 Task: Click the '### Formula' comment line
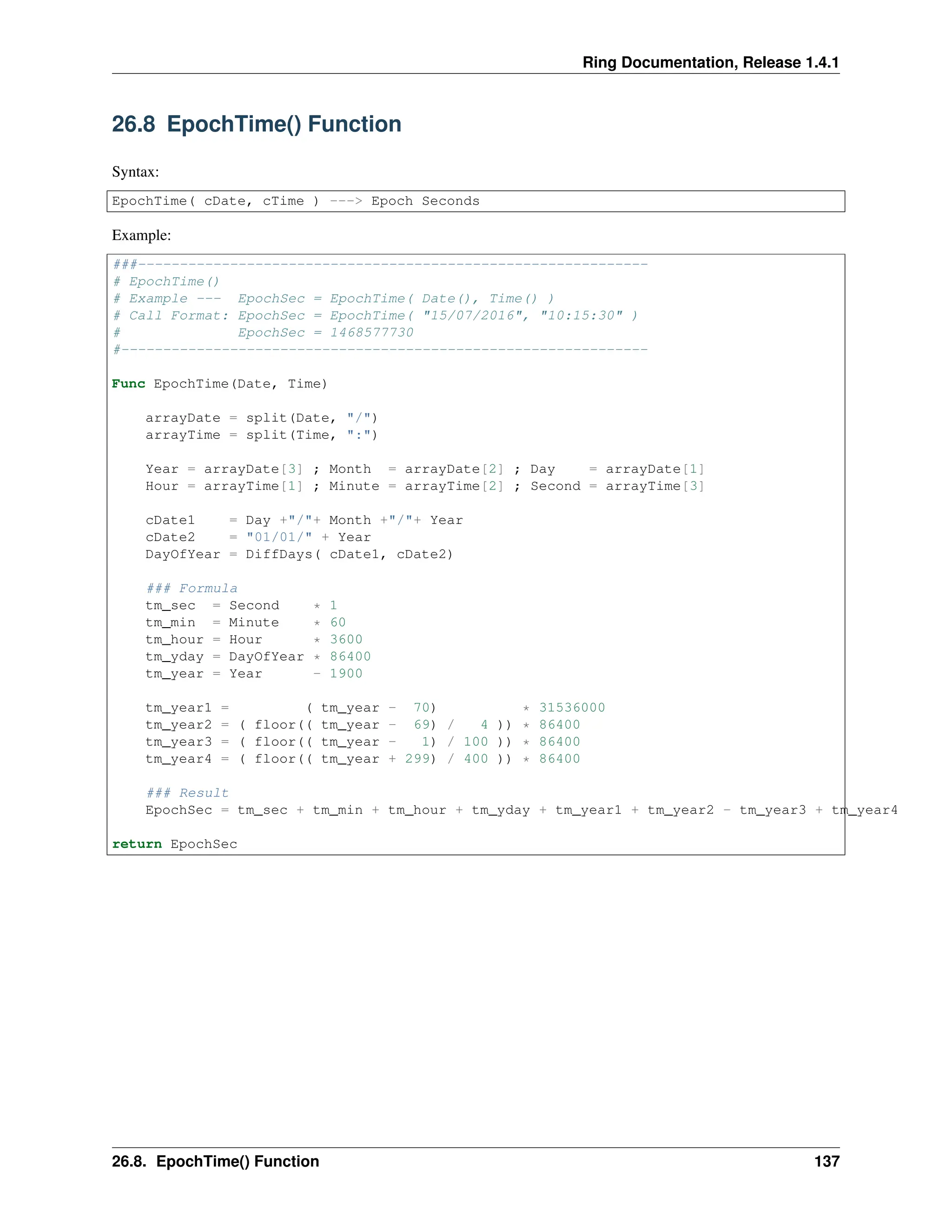click(192, 589)
